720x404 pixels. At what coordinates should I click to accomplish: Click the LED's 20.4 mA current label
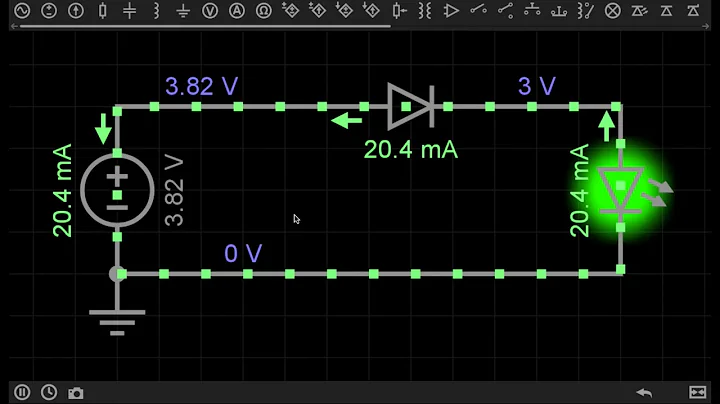[579, 191]
